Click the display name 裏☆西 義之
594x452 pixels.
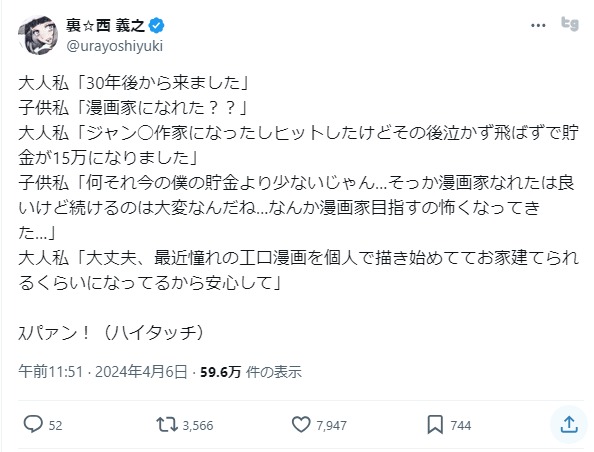[105, 25]
